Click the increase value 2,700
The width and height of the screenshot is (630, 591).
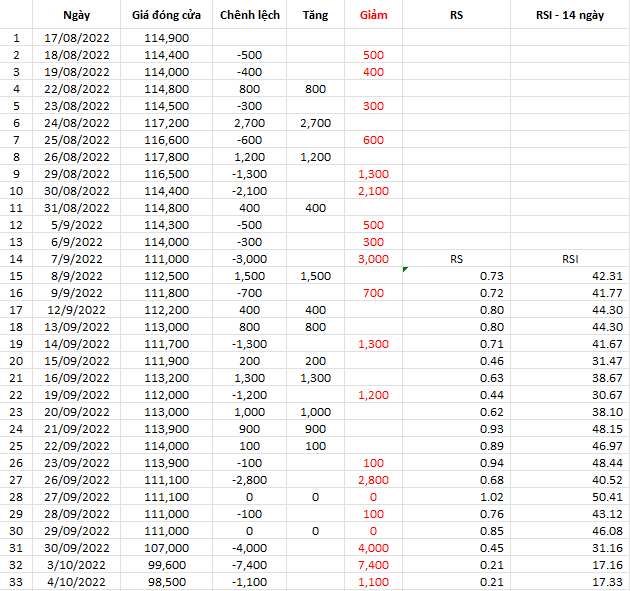pos(315,123)
